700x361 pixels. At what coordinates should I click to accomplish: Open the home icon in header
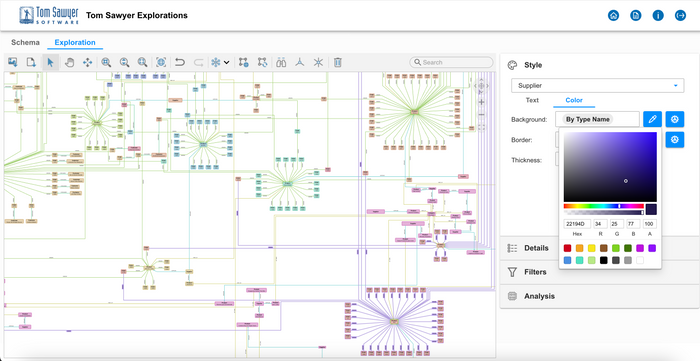point(613,16)
